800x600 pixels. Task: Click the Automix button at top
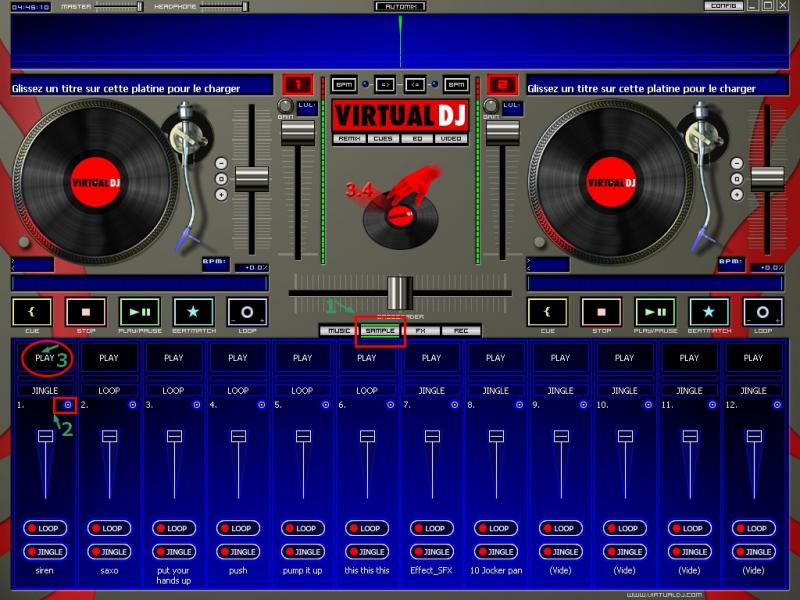pyautogui.click(x=400, y=6)
